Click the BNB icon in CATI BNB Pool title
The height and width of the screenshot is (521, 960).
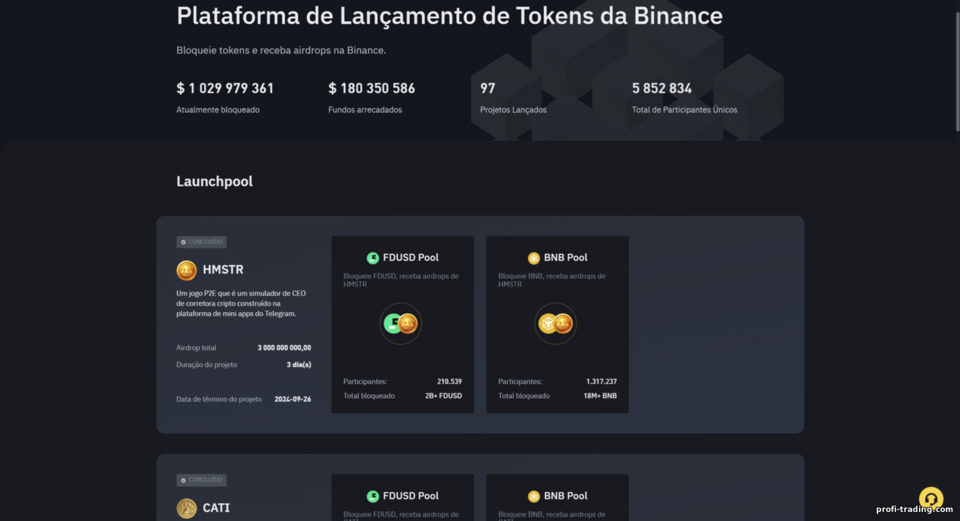(533, 496)
